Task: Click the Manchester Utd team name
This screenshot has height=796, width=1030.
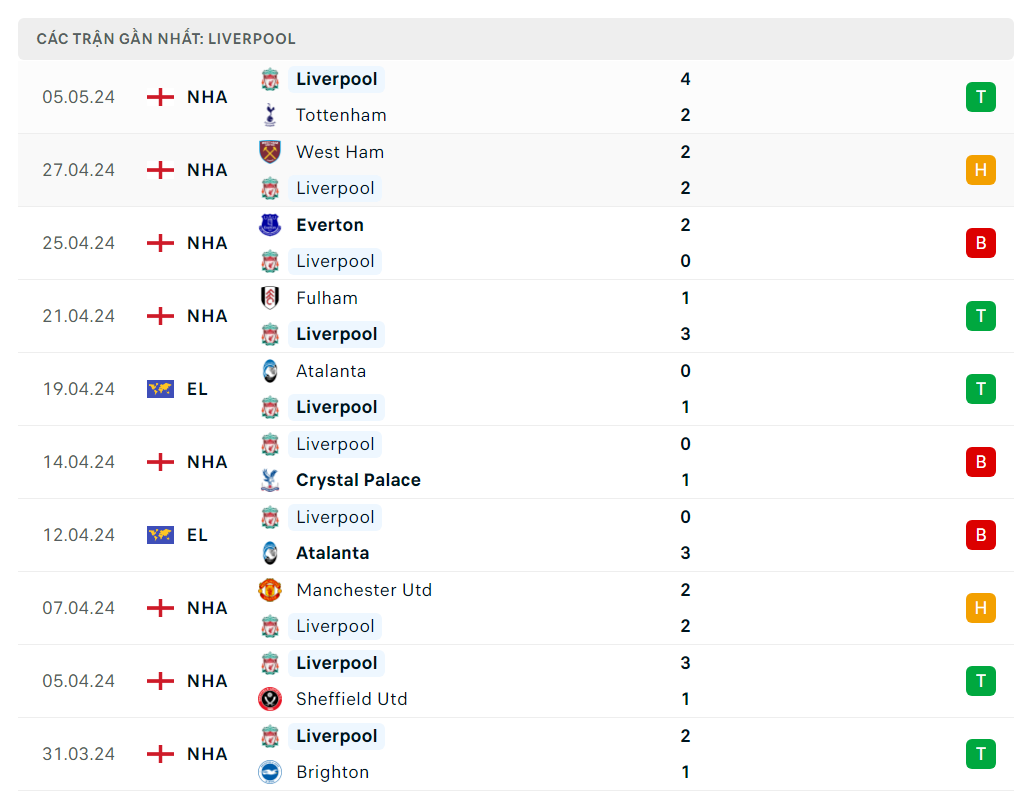Action: [x=364, y=590]
